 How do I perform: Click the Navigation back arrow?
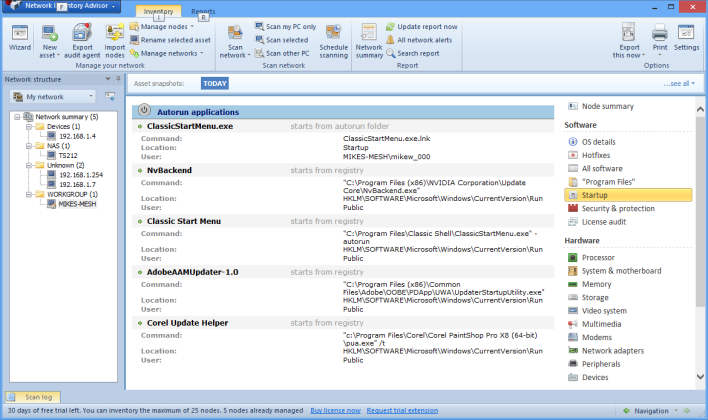(x=626, y=411)
